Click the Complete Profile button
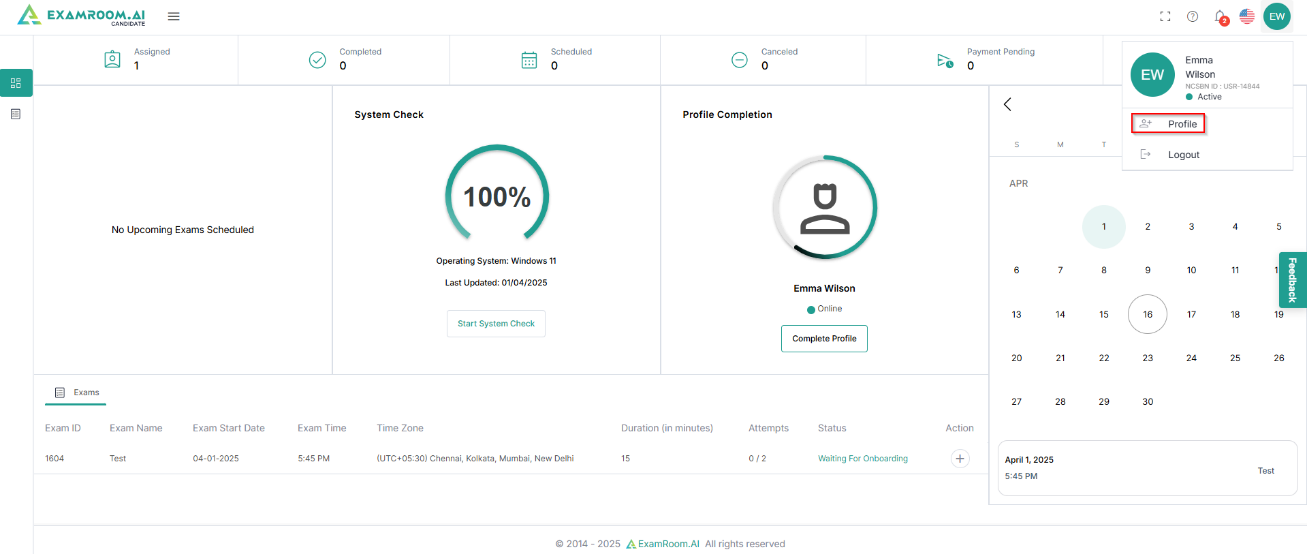Viewport: 1307px width, 554px height. click(x=824, y=339)
